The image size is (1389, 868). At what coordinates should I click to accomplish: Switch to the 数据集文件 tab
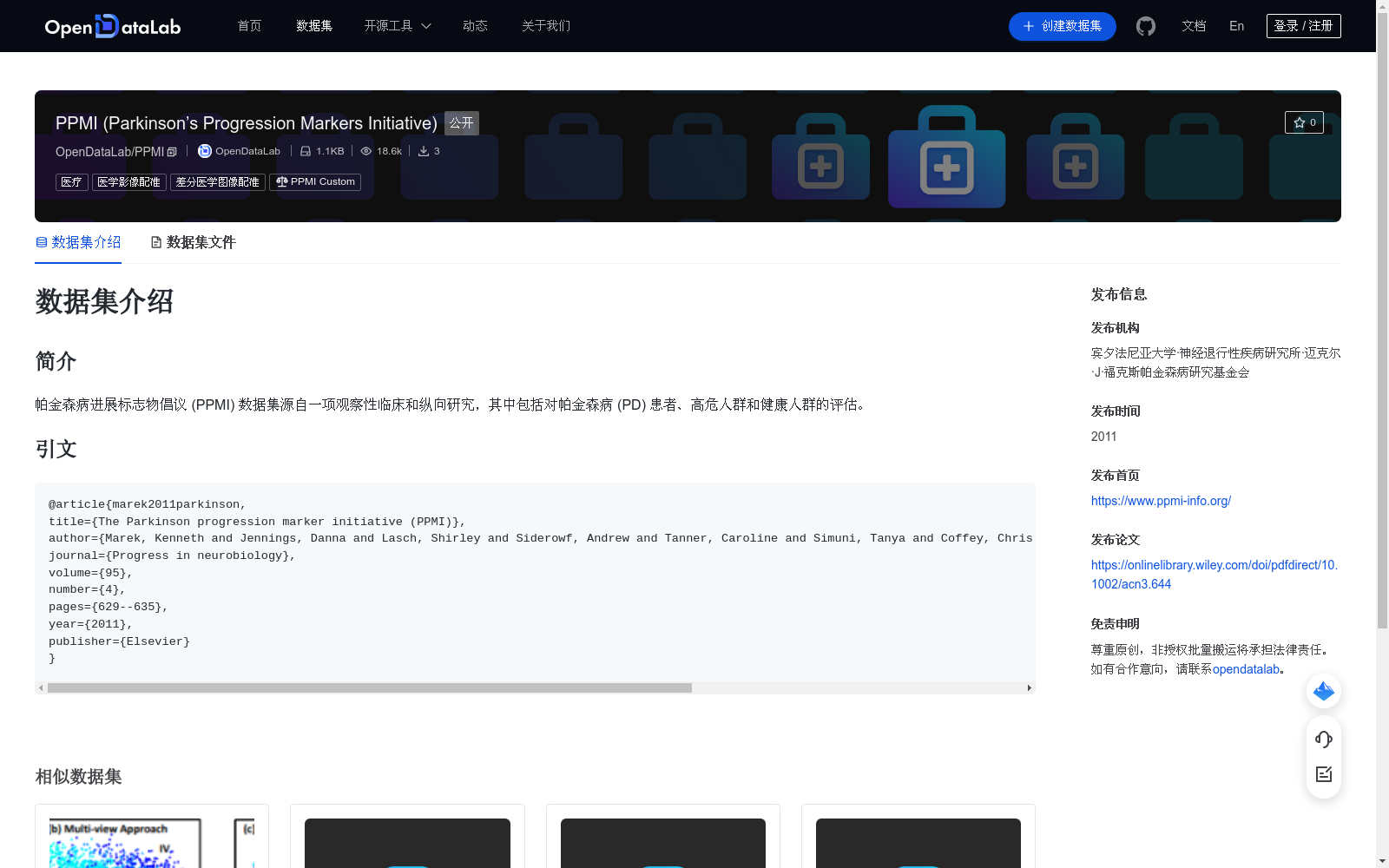(x=194, y=243)
